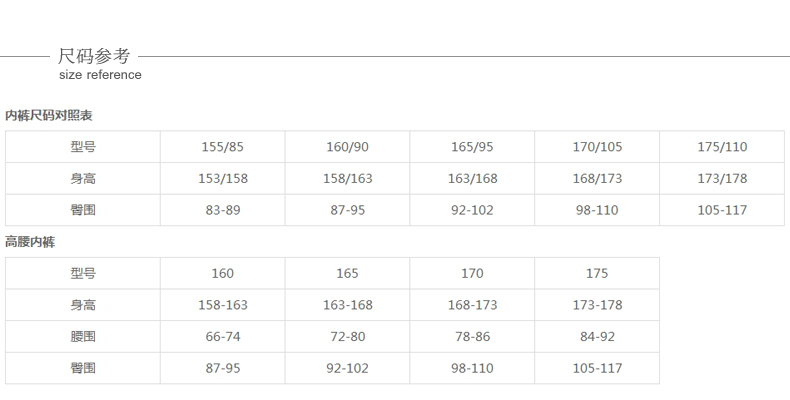Click the 168-173 height cell
Viewport: 790px width, 400px height.
472,305
